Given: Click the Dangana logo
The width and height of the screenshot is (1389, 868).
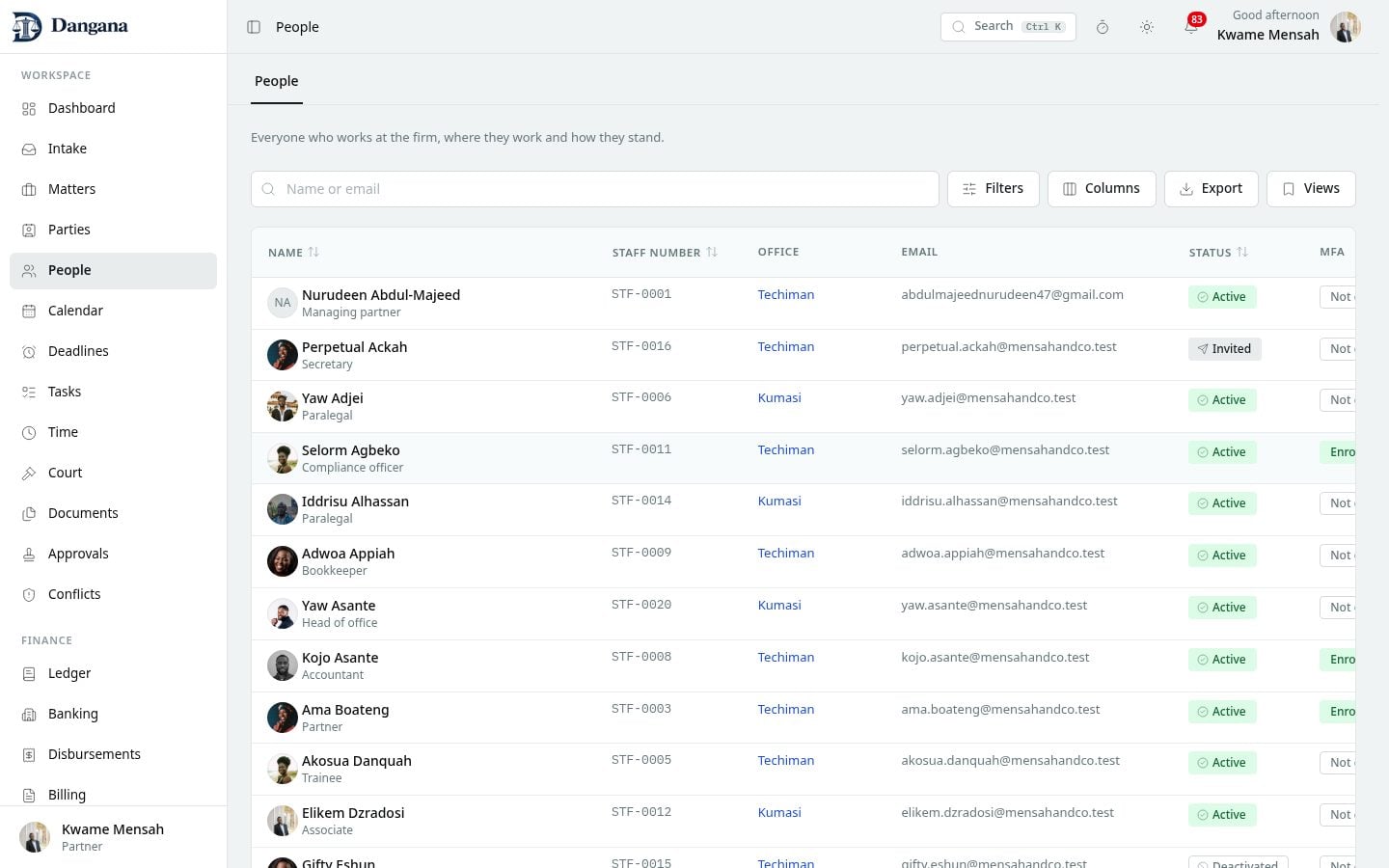Looking at the screenshot, I should coord(69,27).
